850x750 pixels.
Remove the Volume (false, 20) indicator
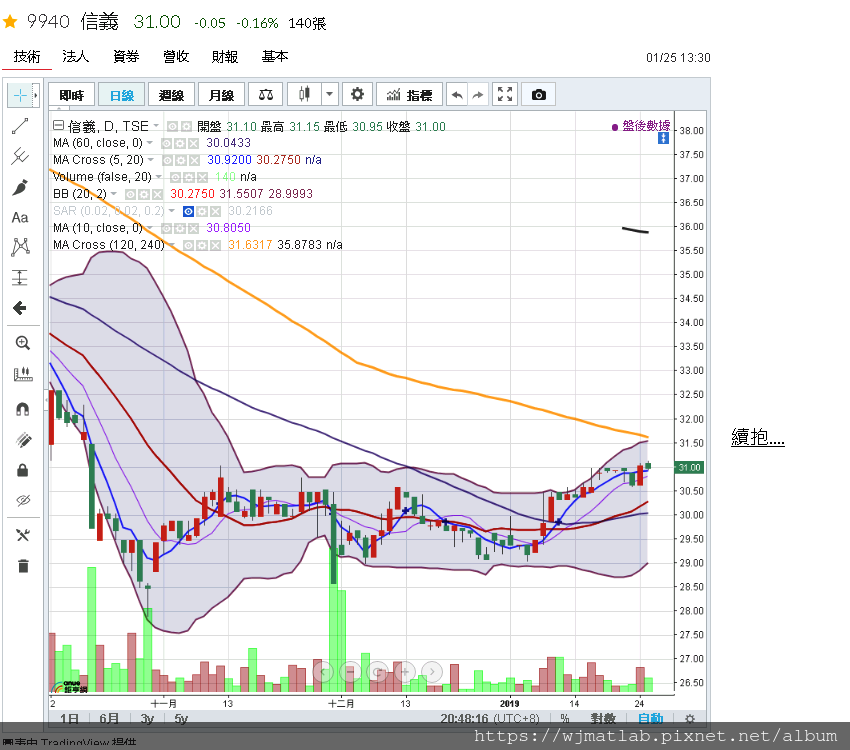[202, 178]
